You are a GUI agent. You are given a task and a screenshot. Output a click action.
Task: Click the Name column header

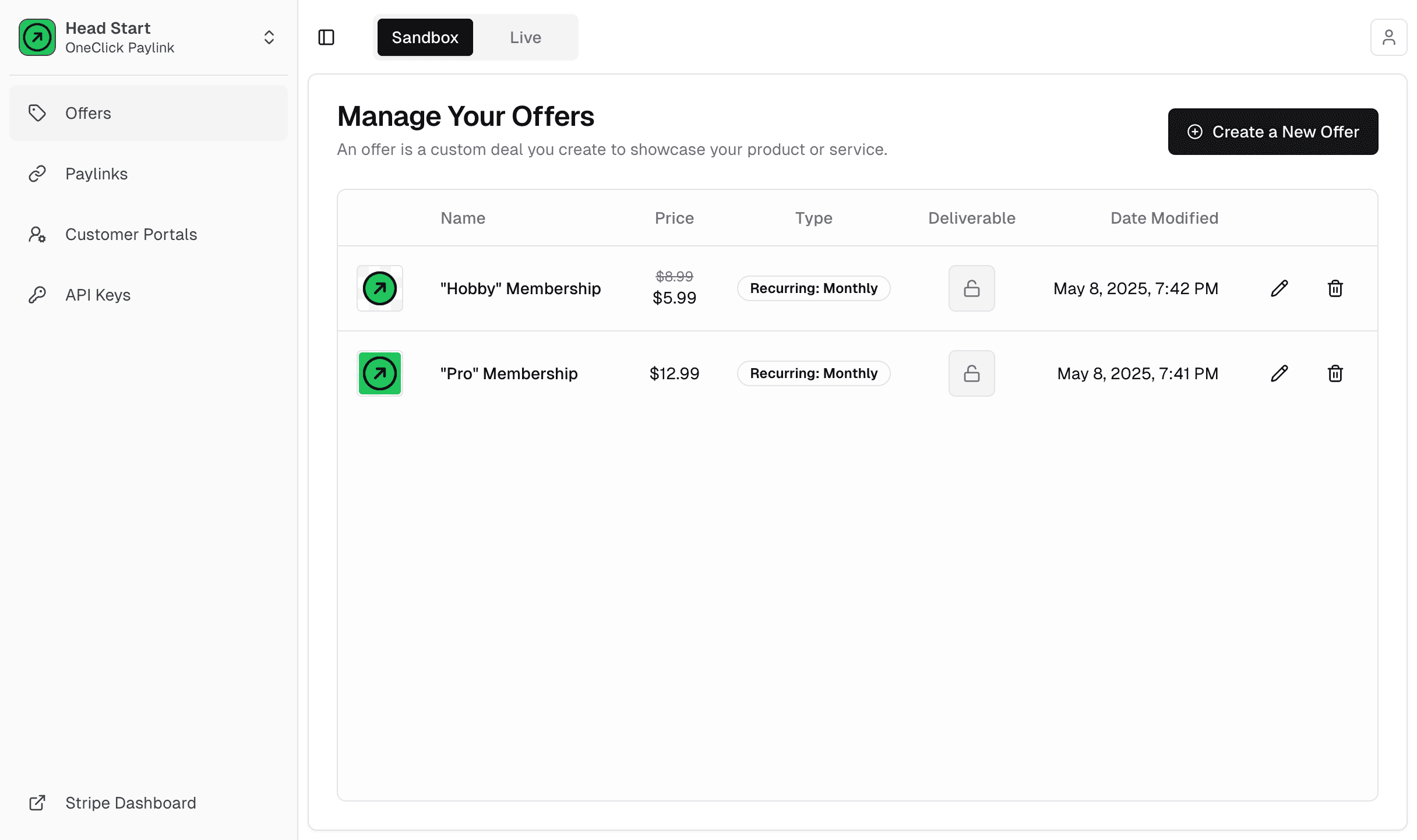[x=463, y=218]
